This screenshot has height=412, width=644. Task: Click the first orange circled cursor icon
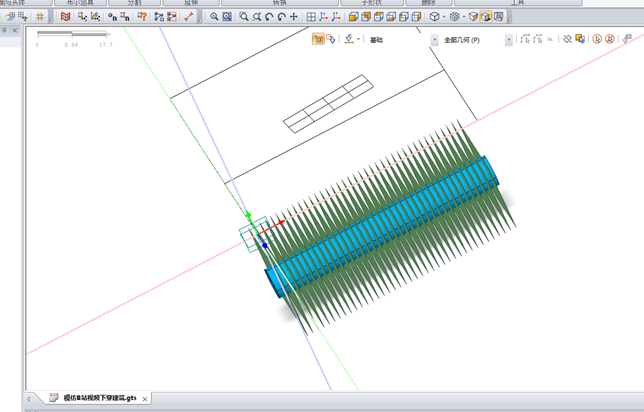pos(597,39)
